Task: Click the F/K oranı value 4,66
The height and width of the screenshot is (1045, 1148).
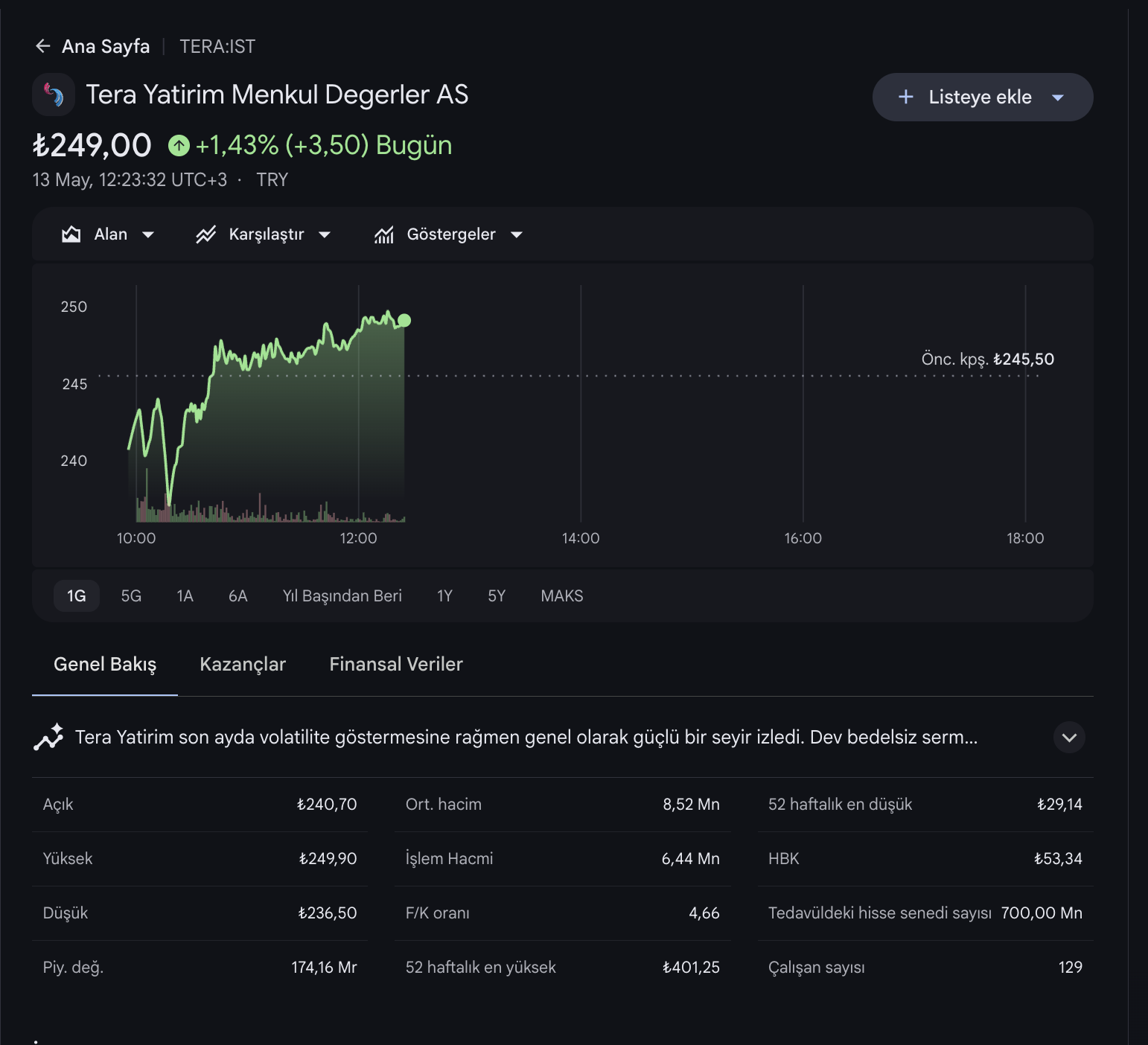Action: [704, 913]
